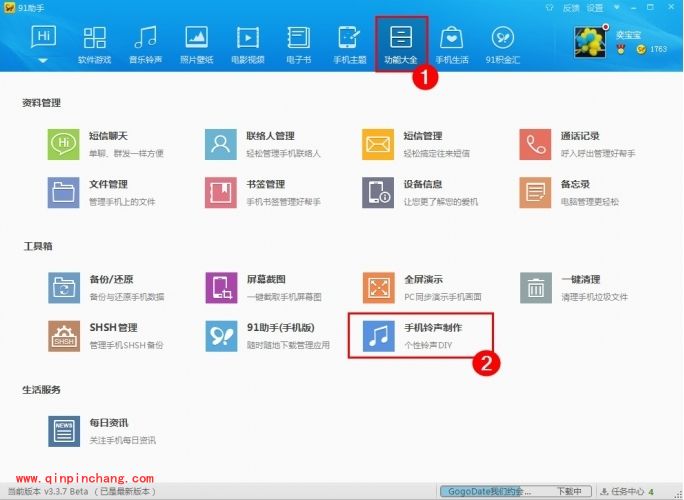The image size is (684, 500).
Task: Open 屏幕截图 screenshot icon
Action: (x=221, y=288)
